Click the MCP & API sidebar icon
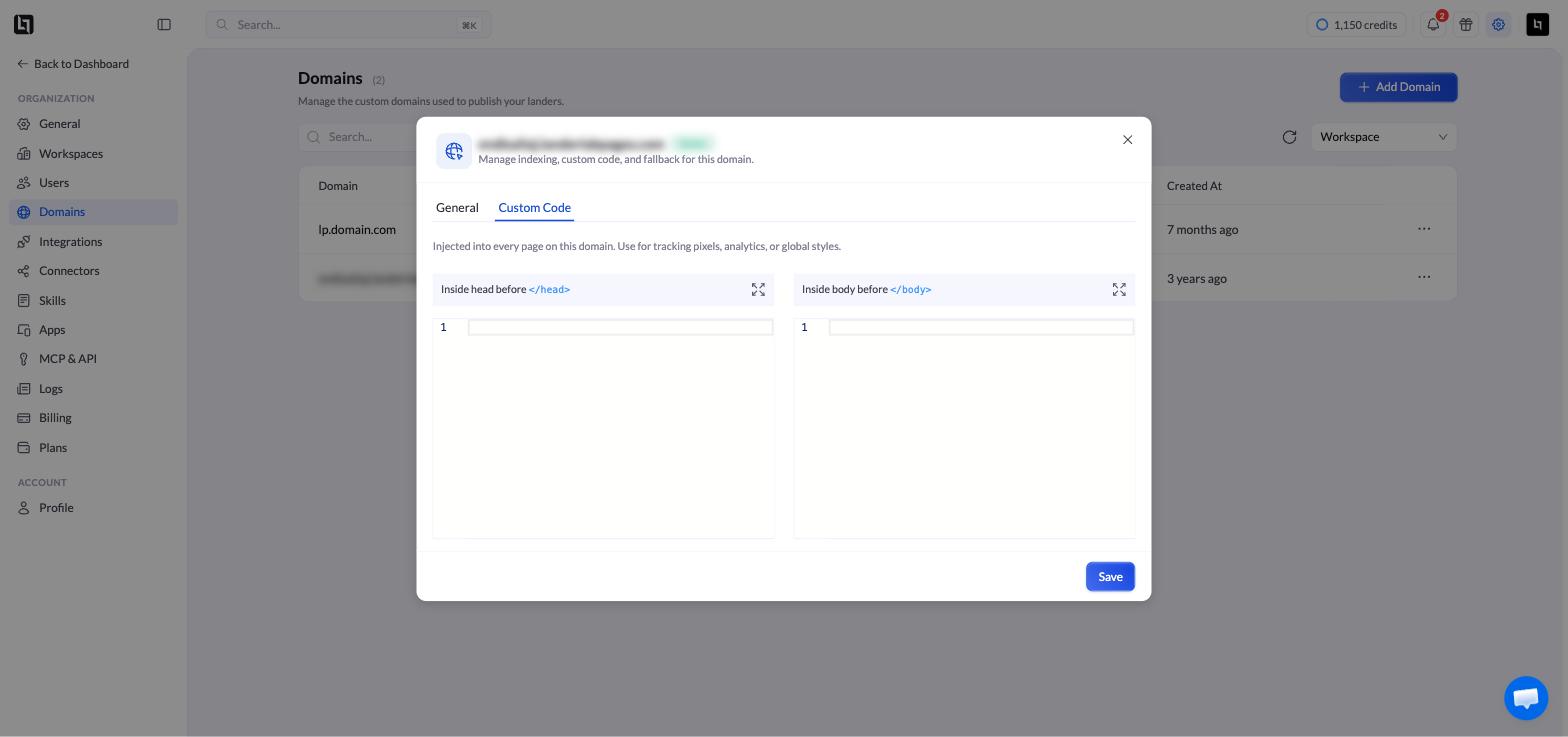 (x=24, y=359)
